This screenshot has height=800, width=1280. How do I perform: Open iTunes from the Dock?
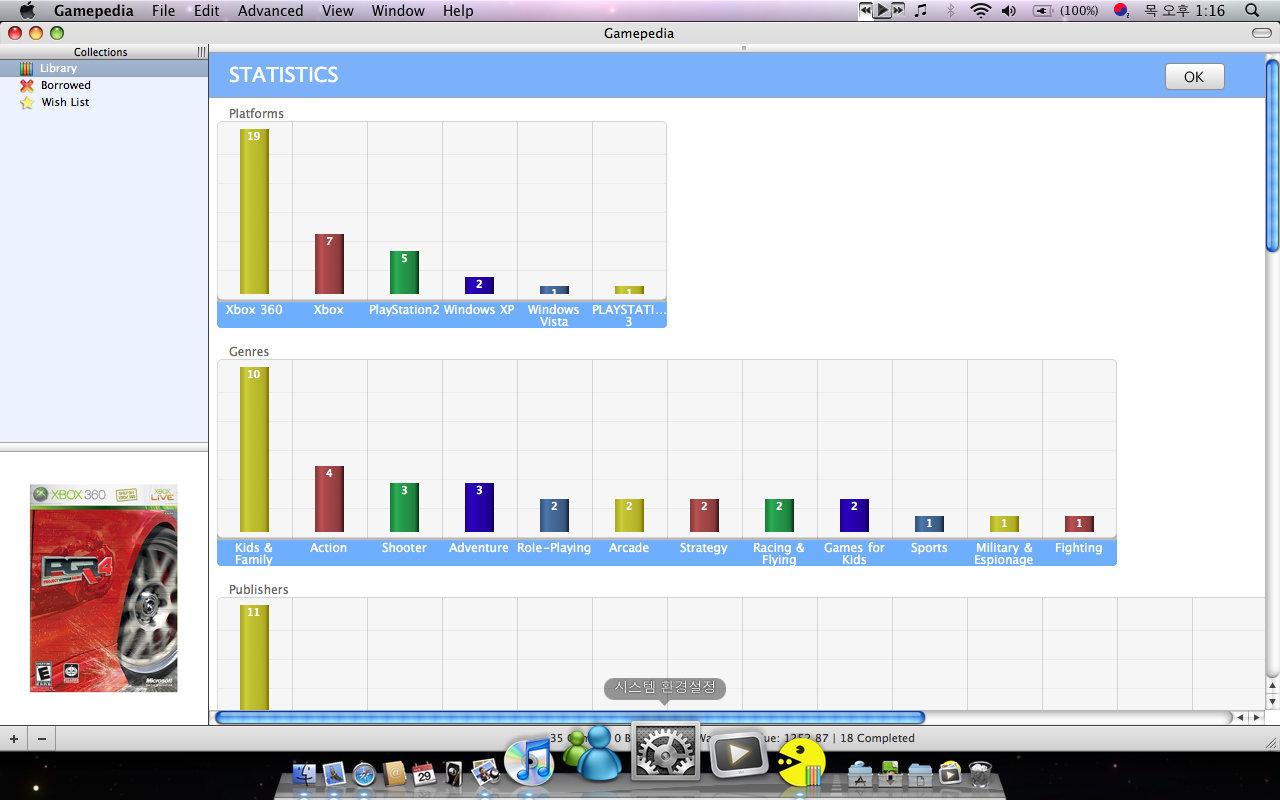(529, 761)
